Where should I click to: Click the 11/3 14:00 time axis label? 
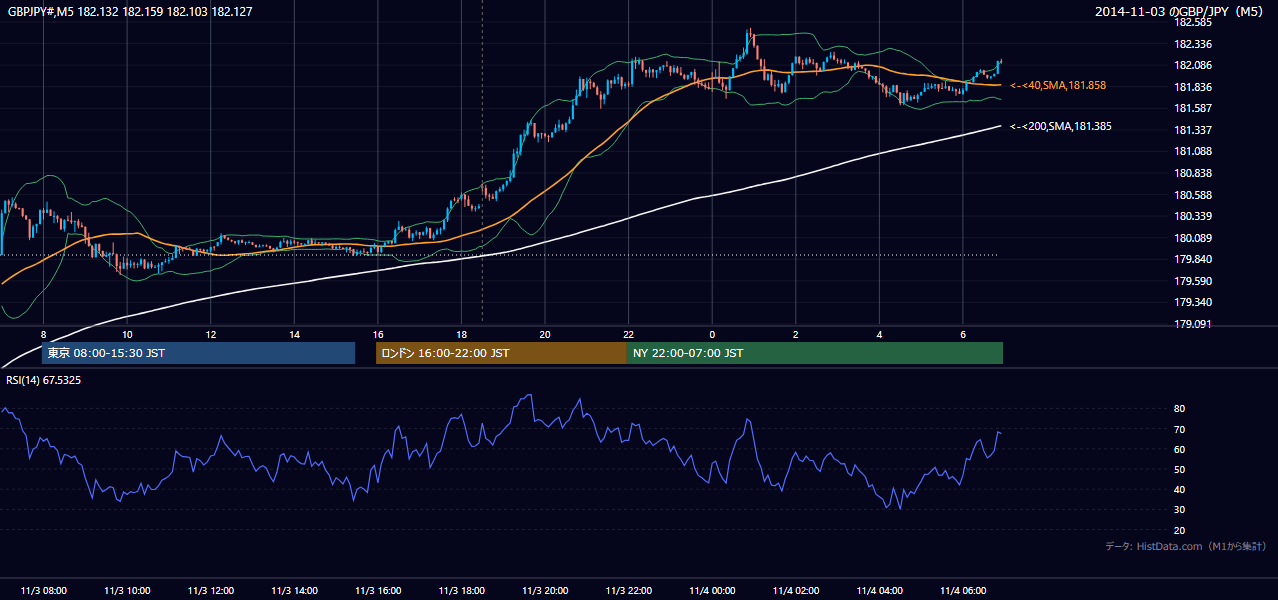point(294,591)
